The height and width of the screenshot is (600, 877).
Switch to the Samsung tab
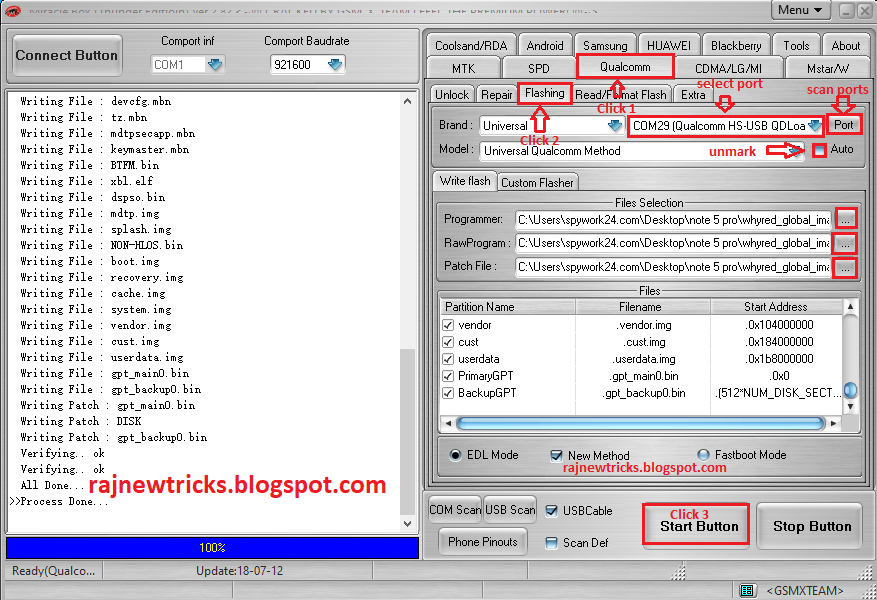pyautogui.click(x=605, y=45)
